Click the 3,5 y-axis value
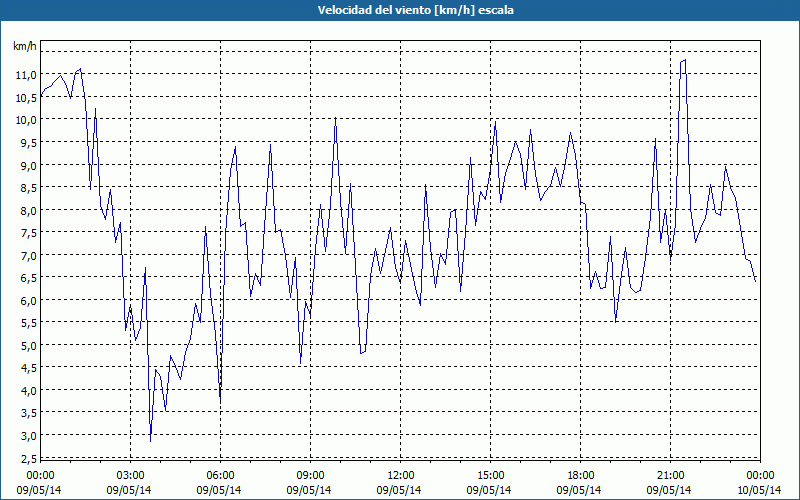The image size is (800, 500). (28, 413)
